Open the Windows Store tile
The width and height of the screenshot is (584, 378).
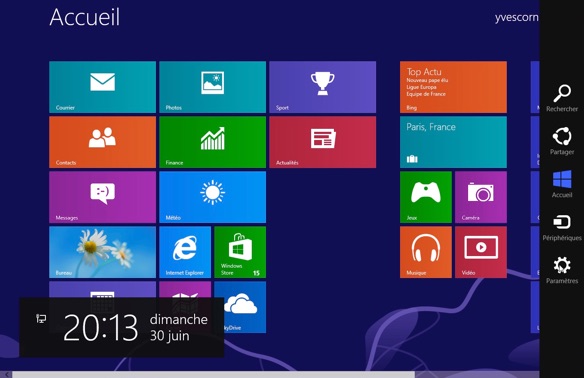[240, 252]
